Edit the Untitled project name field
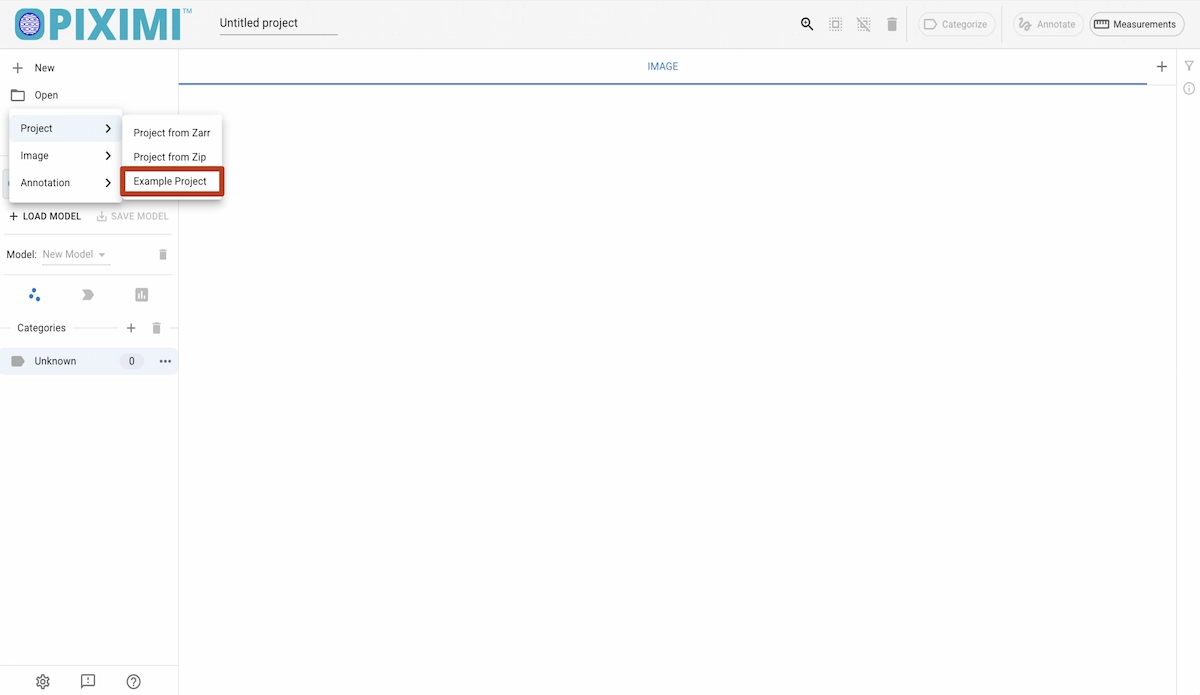 point(278,23)
